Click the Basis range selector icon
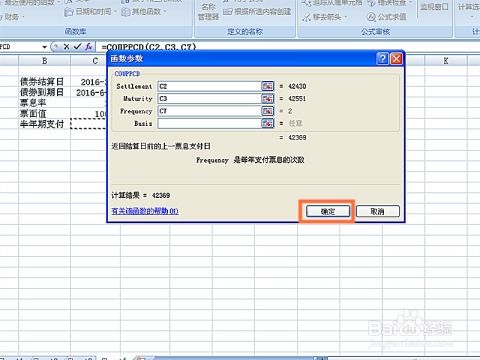The height and width of the screenshot is (360, 480). tap(267, 123)
